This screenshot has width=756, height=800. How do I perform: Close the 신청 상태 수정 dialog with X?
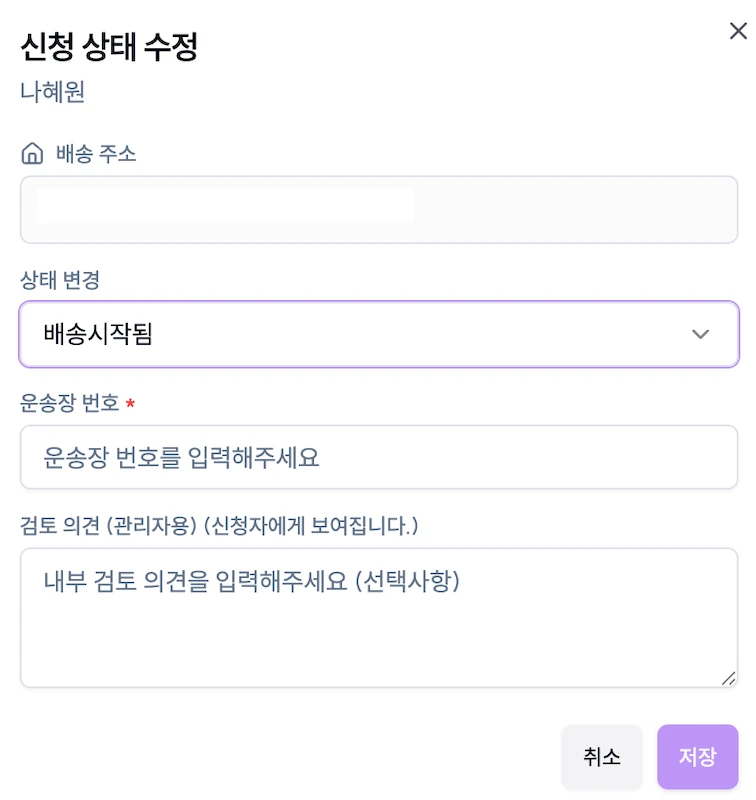coord(738,31)
